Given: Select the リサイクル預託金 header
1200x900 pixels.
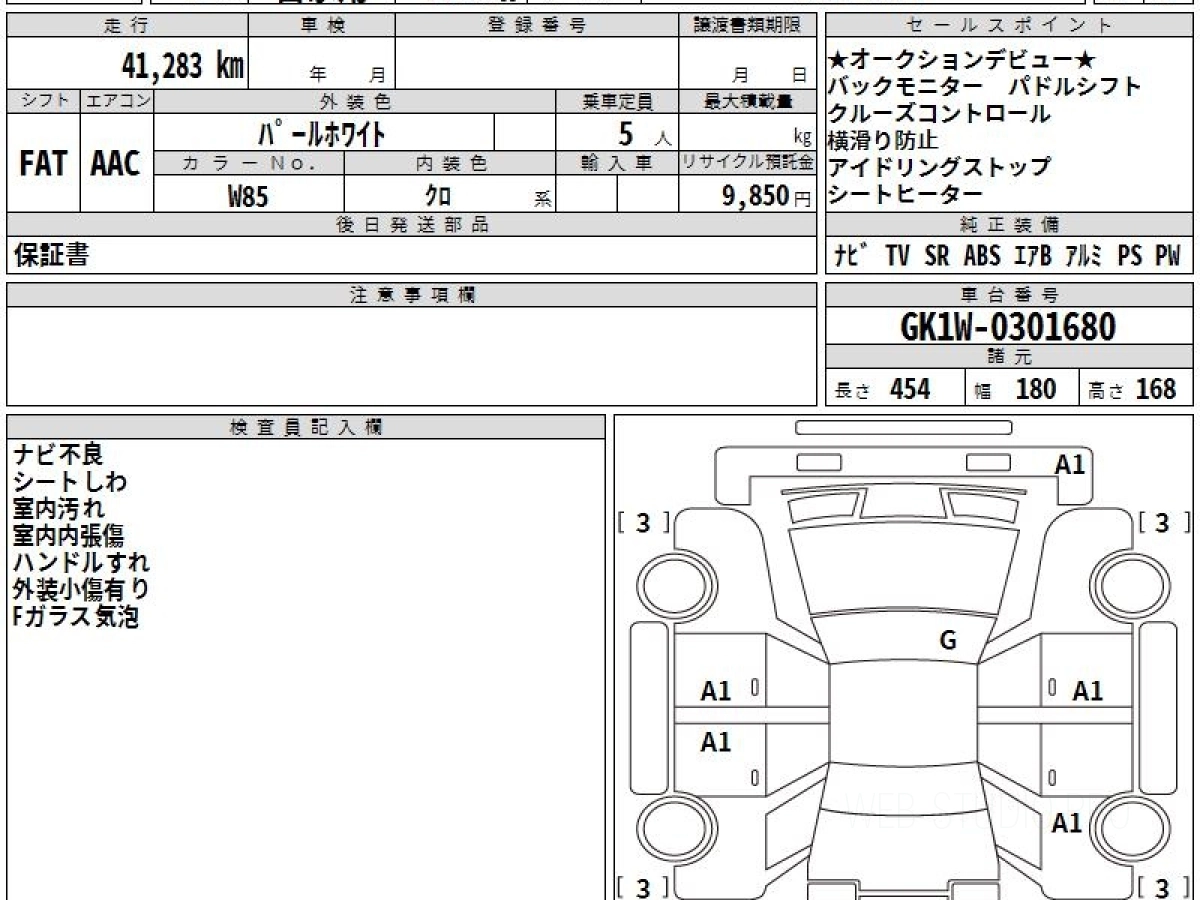Looking at the screenshot, I should tap(748, 164).
